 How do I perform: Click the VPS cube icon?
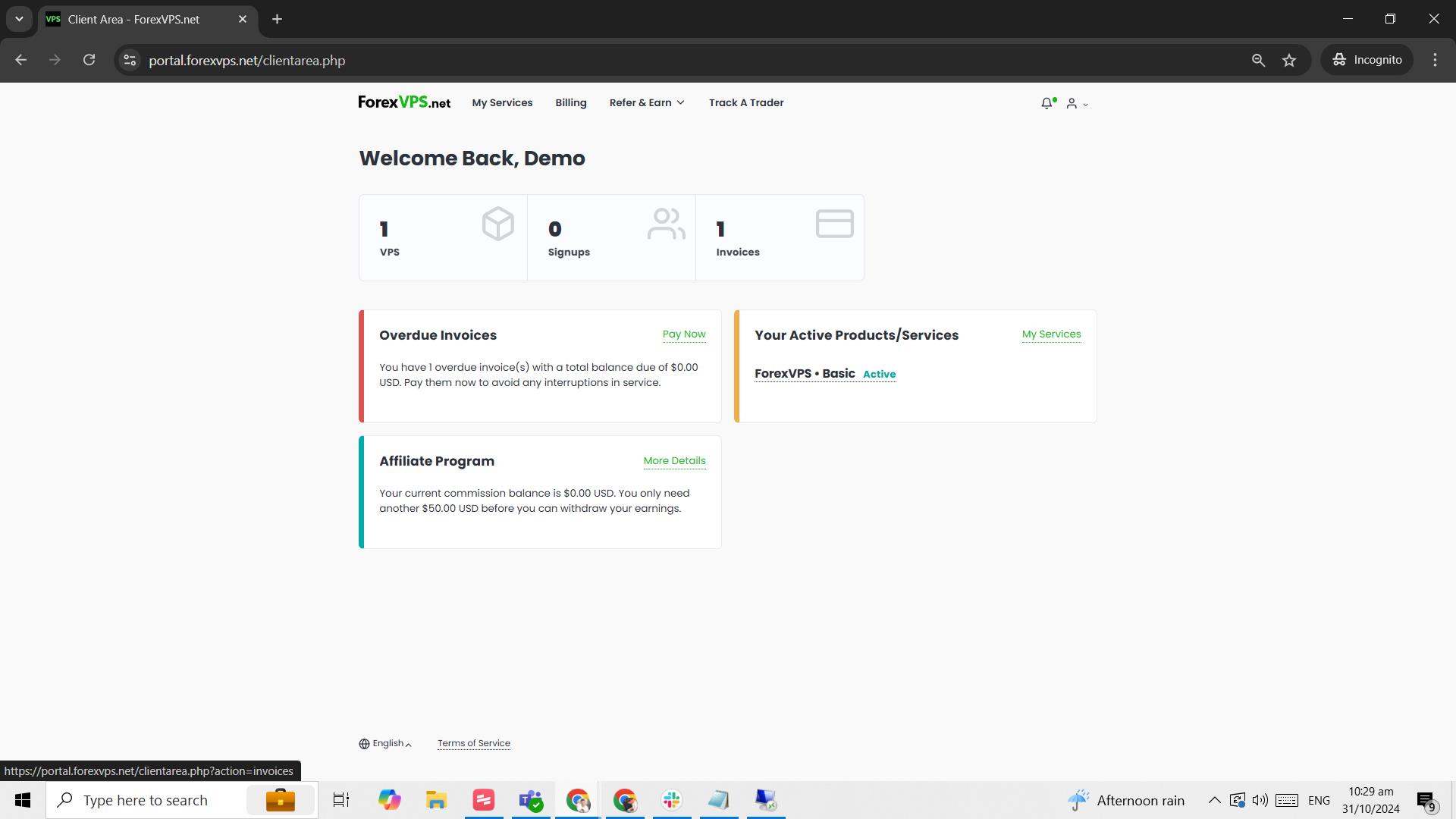pyautogui.click(x=498, y=224)
